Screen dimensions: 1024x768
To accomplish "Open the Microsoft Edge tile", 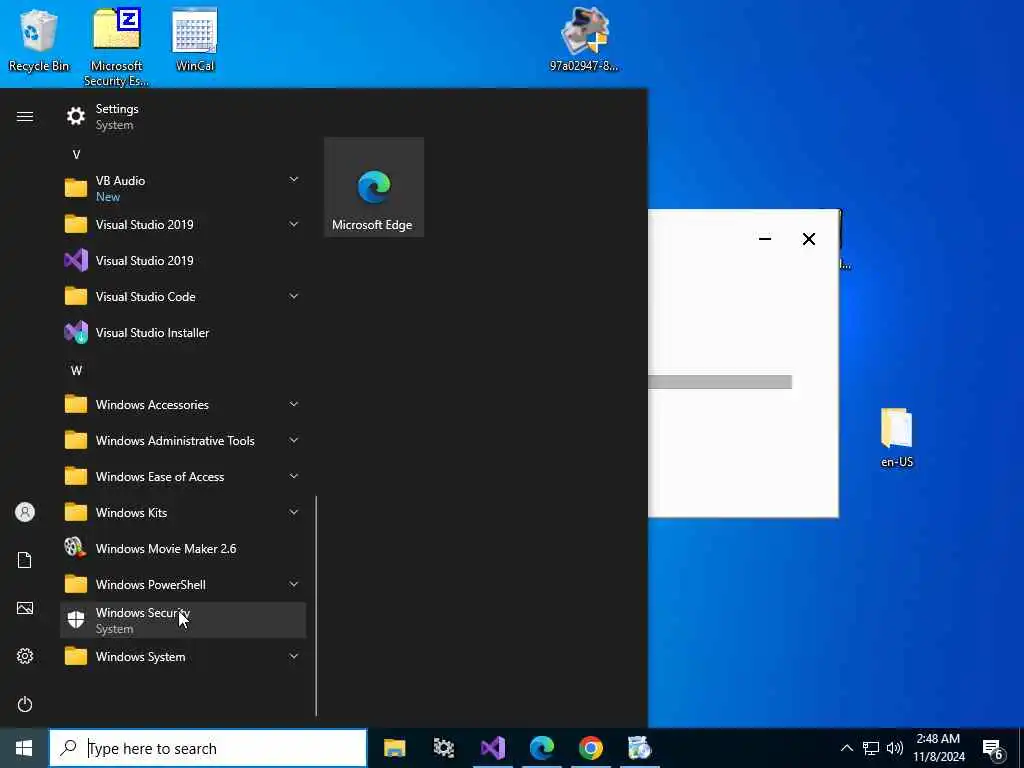I will 374,187.
